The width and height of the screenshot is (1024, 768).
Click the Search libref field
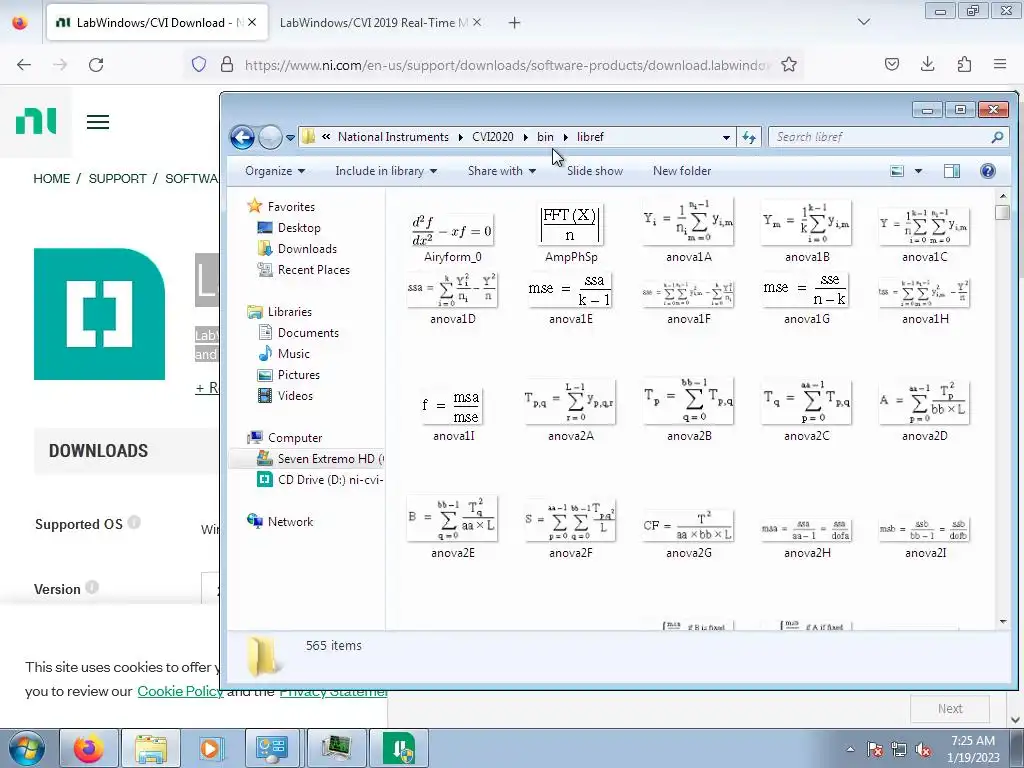coord(888,137)
